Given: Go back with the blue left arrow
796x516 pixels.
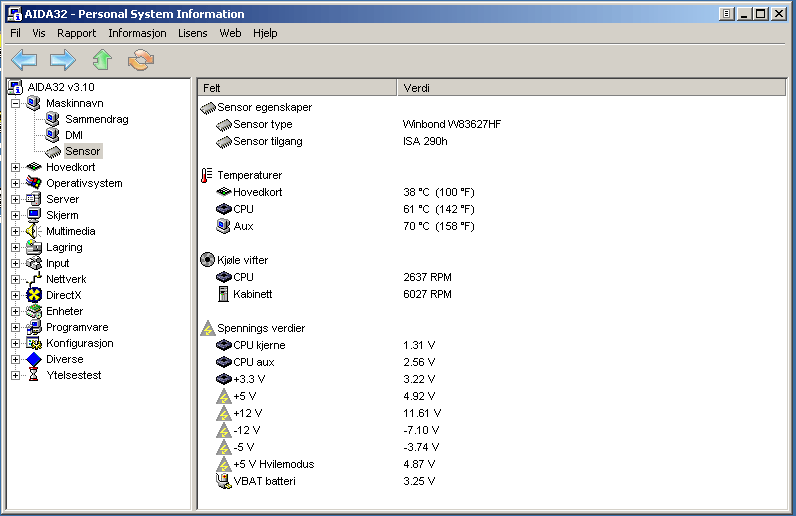Looking at the screenshot, I should [24, 60].
